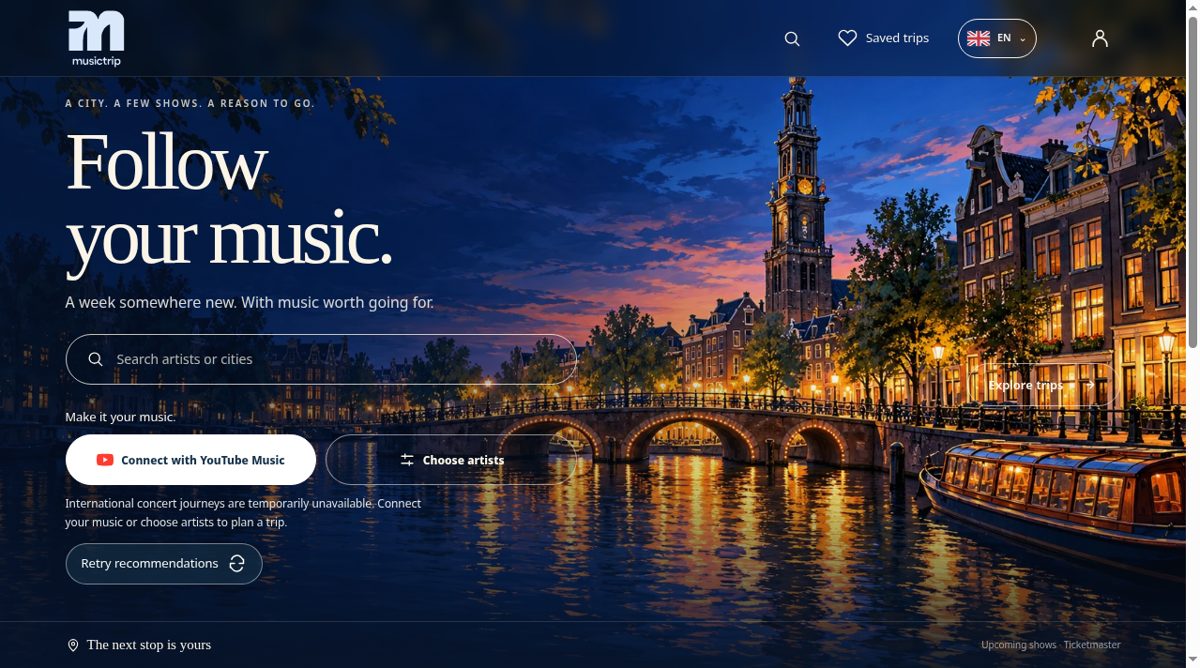Image resolution: width=1200 pixels, height=668 pixels.
Task: Open the user account profile icon
Action: [1100, 38]
